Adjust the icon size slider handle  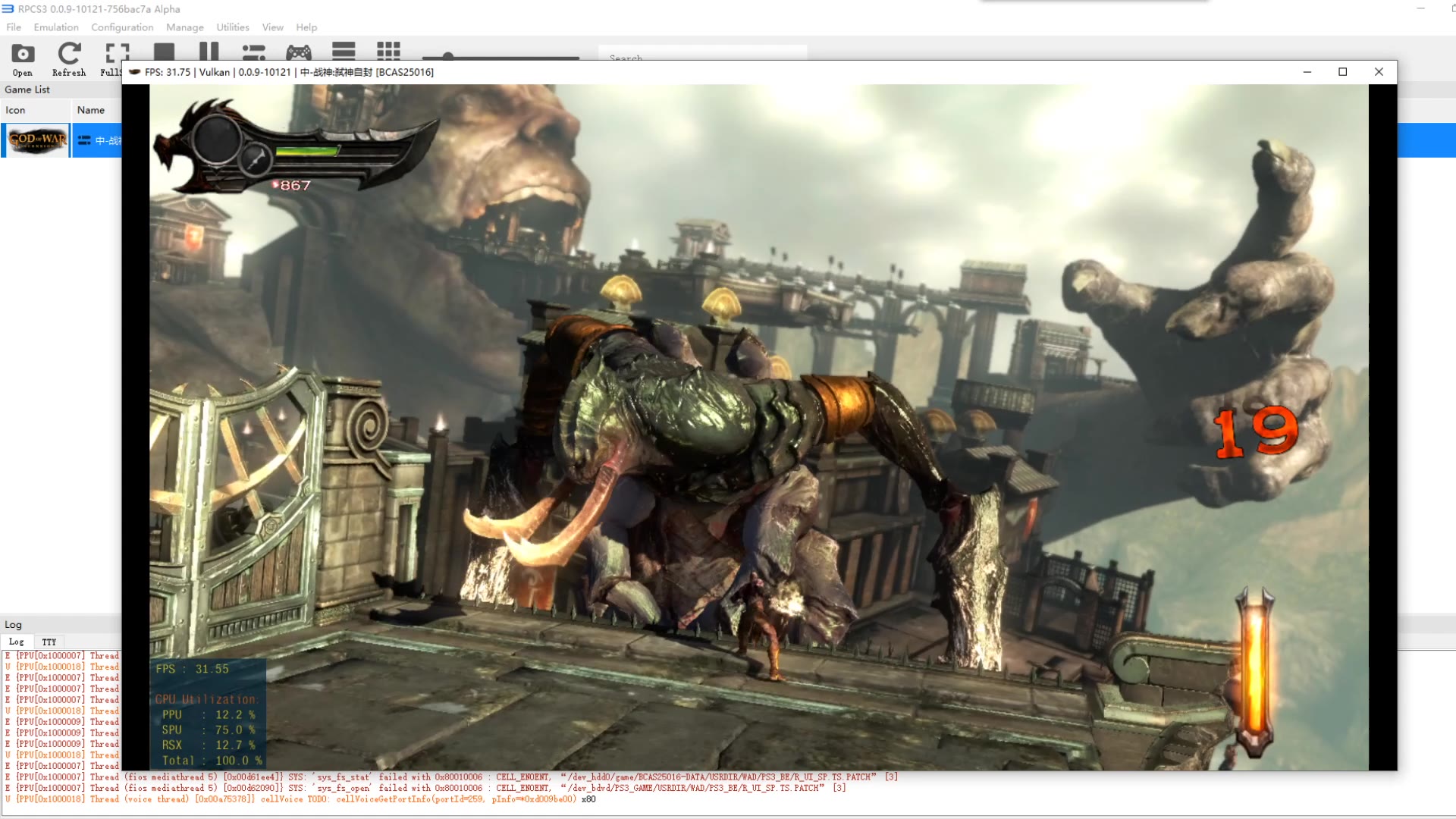(447, 57)
